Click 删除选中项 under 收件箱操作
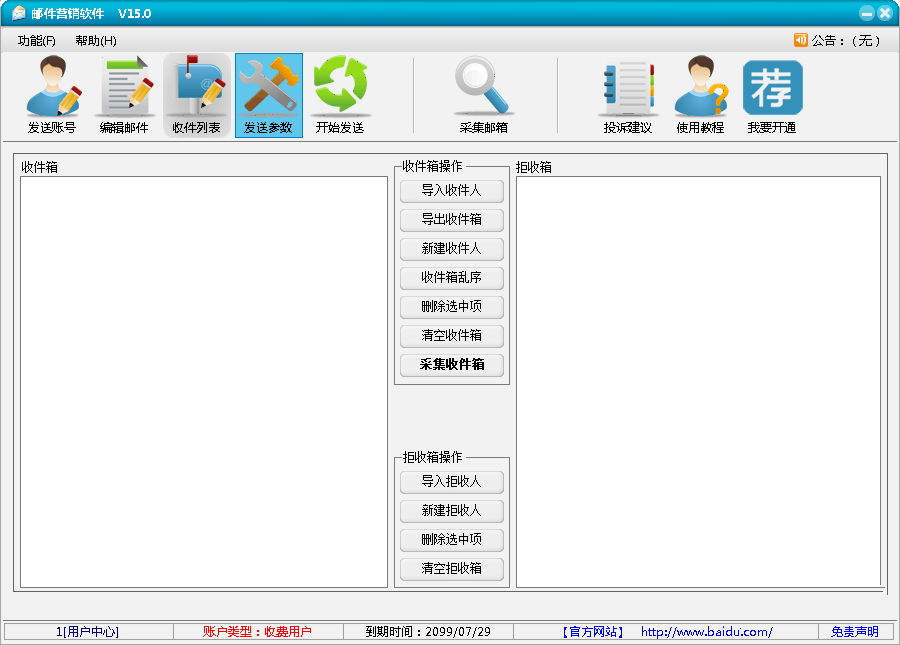This screenshot has height=645, width=900. click(x=452, y=306)
